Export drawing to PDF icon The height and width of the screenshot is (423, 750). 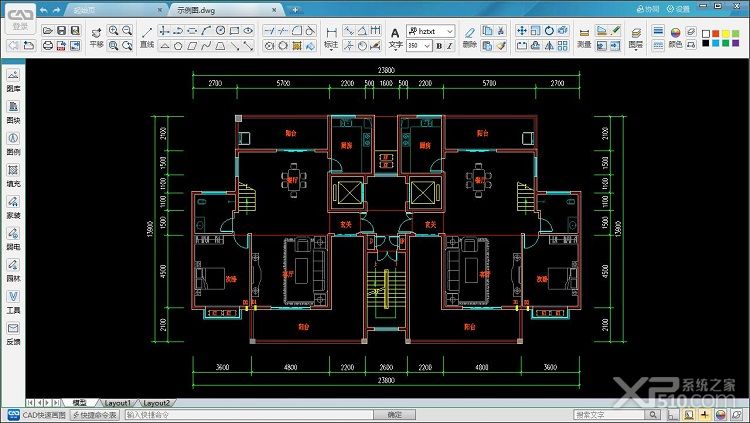pyautogui.click(x=61, y=45)
